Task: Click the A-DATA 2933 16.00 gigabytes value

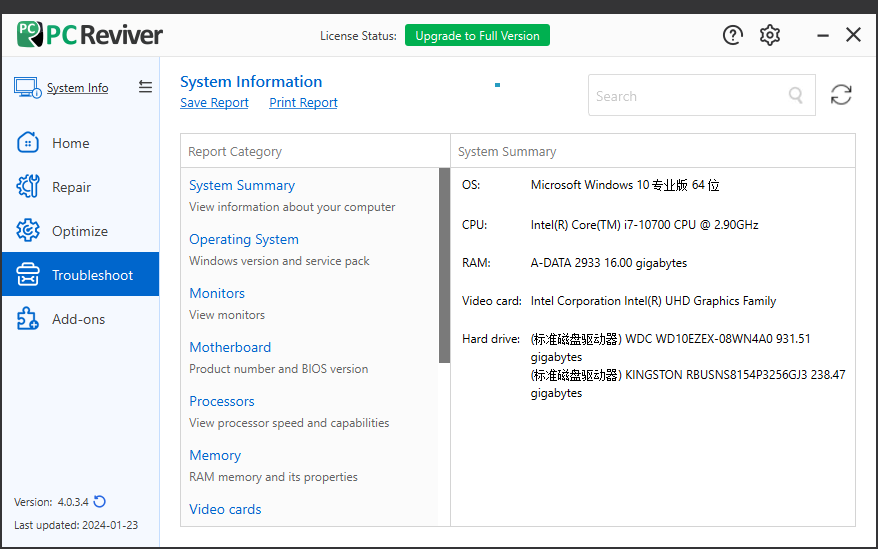Action: pyautogui.click(x=609, y=263)
